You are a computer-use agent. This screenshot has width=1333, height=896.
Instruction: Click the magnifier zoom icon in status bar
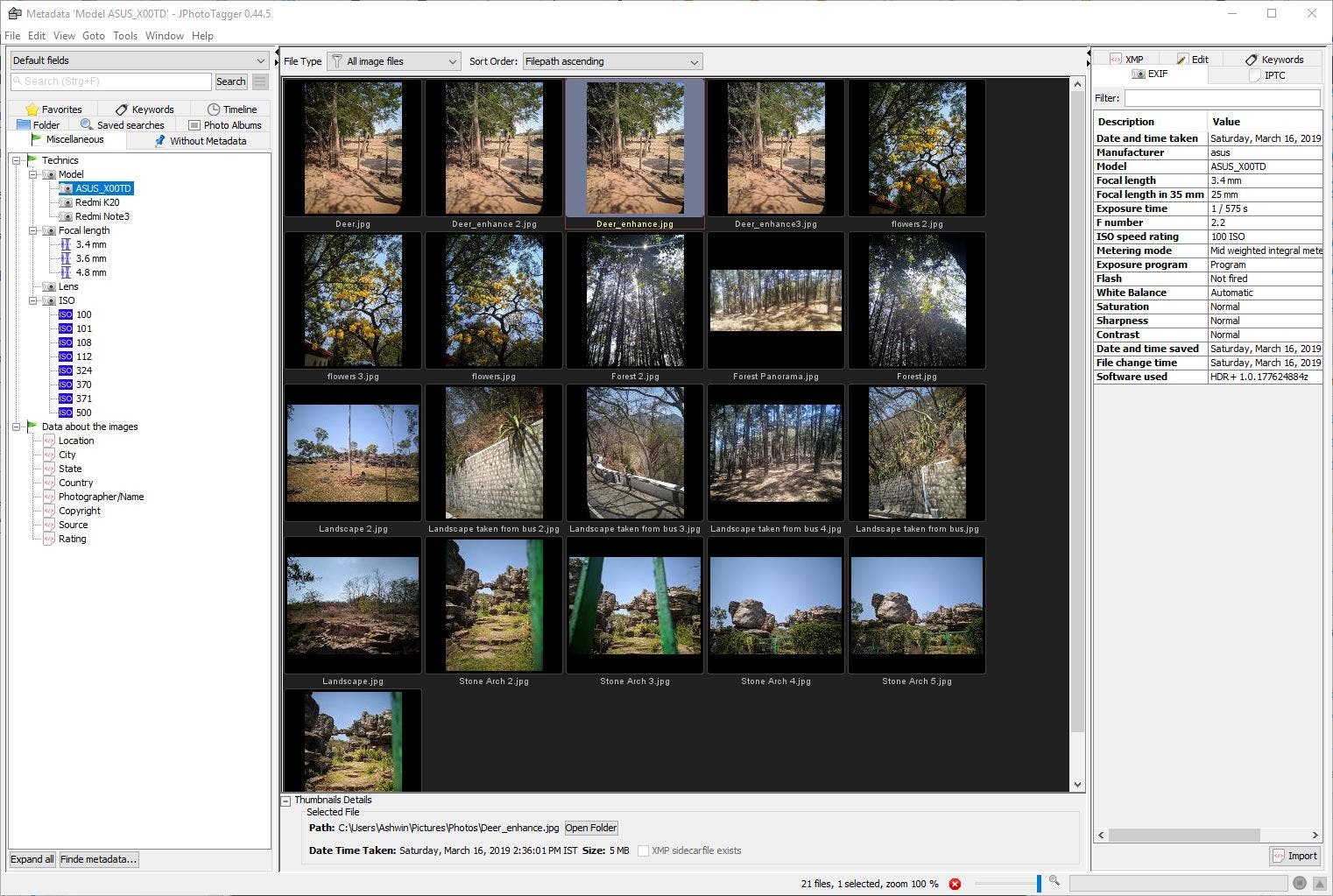pos(1054,881)
